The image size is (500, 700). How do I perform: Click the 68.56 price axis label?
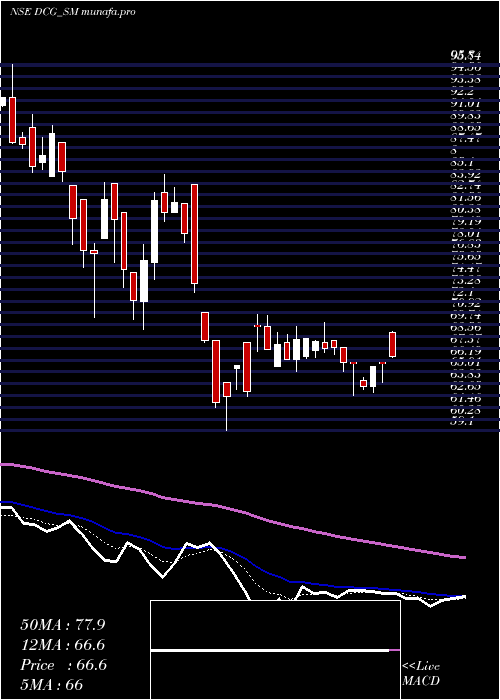(466, 328)
